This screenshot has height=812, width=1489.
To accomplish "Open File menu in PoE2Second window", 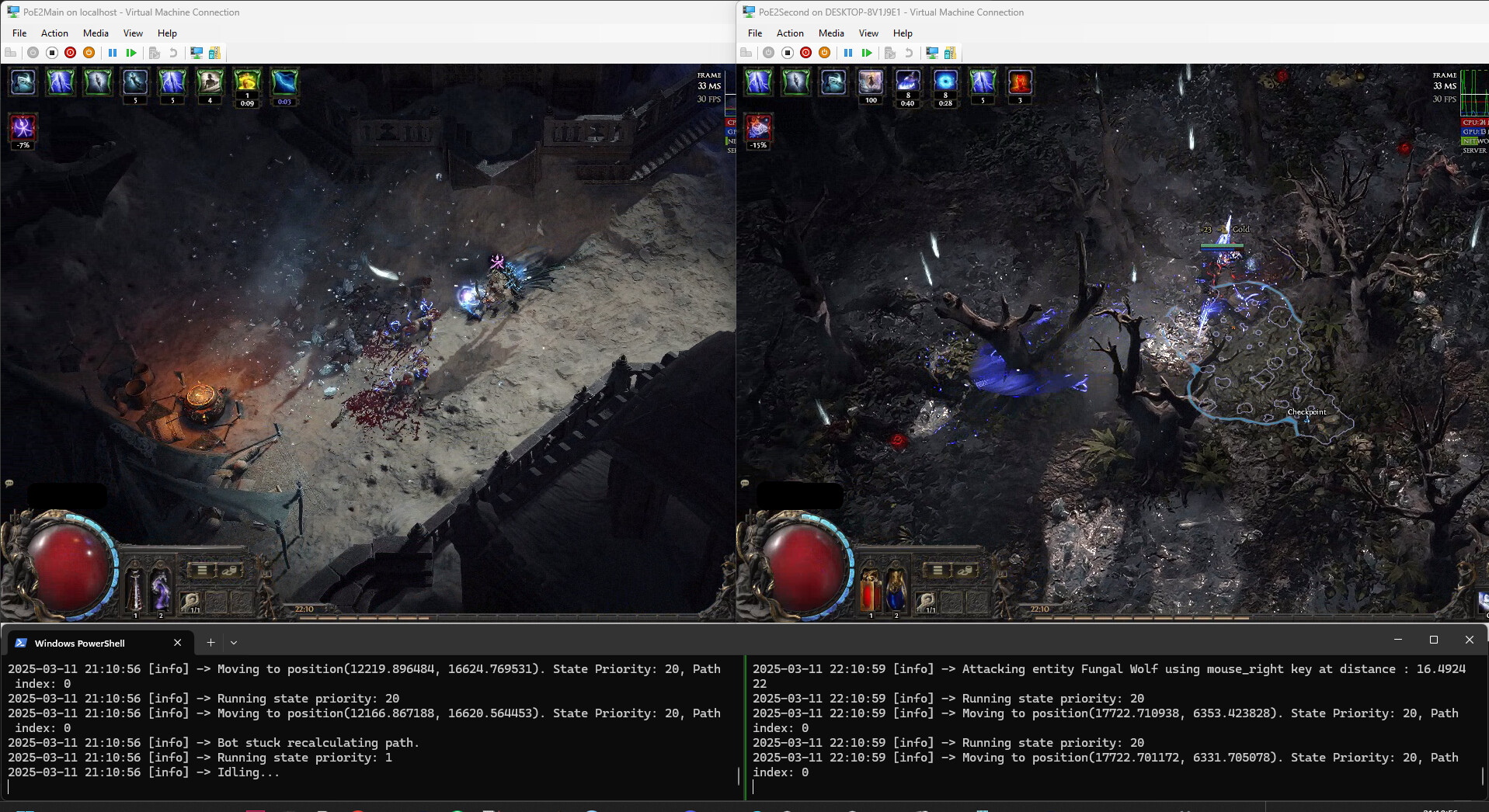I will tap(755, 33).
